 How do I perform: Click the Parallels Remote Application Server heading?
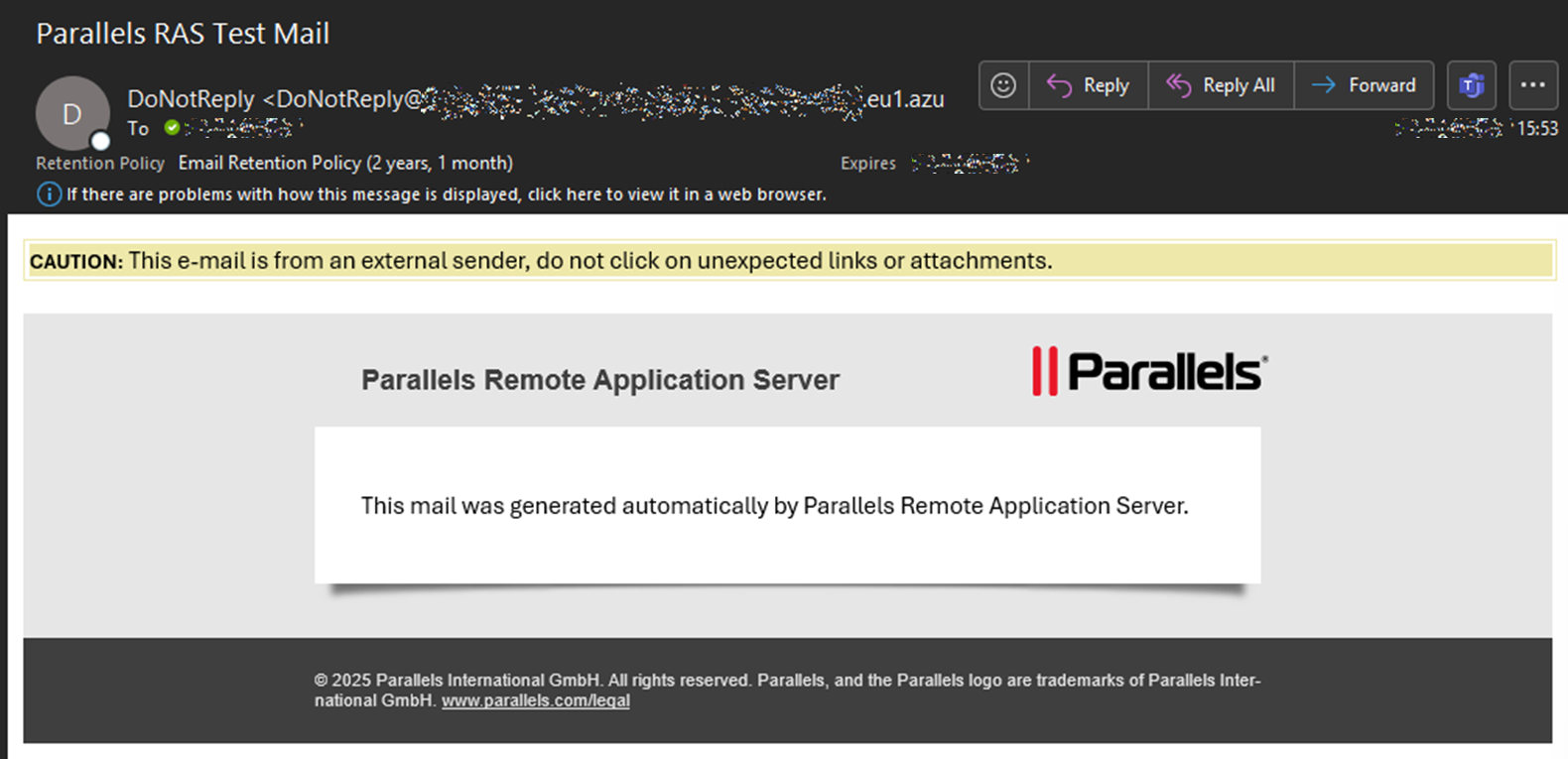tap(600, 380)
